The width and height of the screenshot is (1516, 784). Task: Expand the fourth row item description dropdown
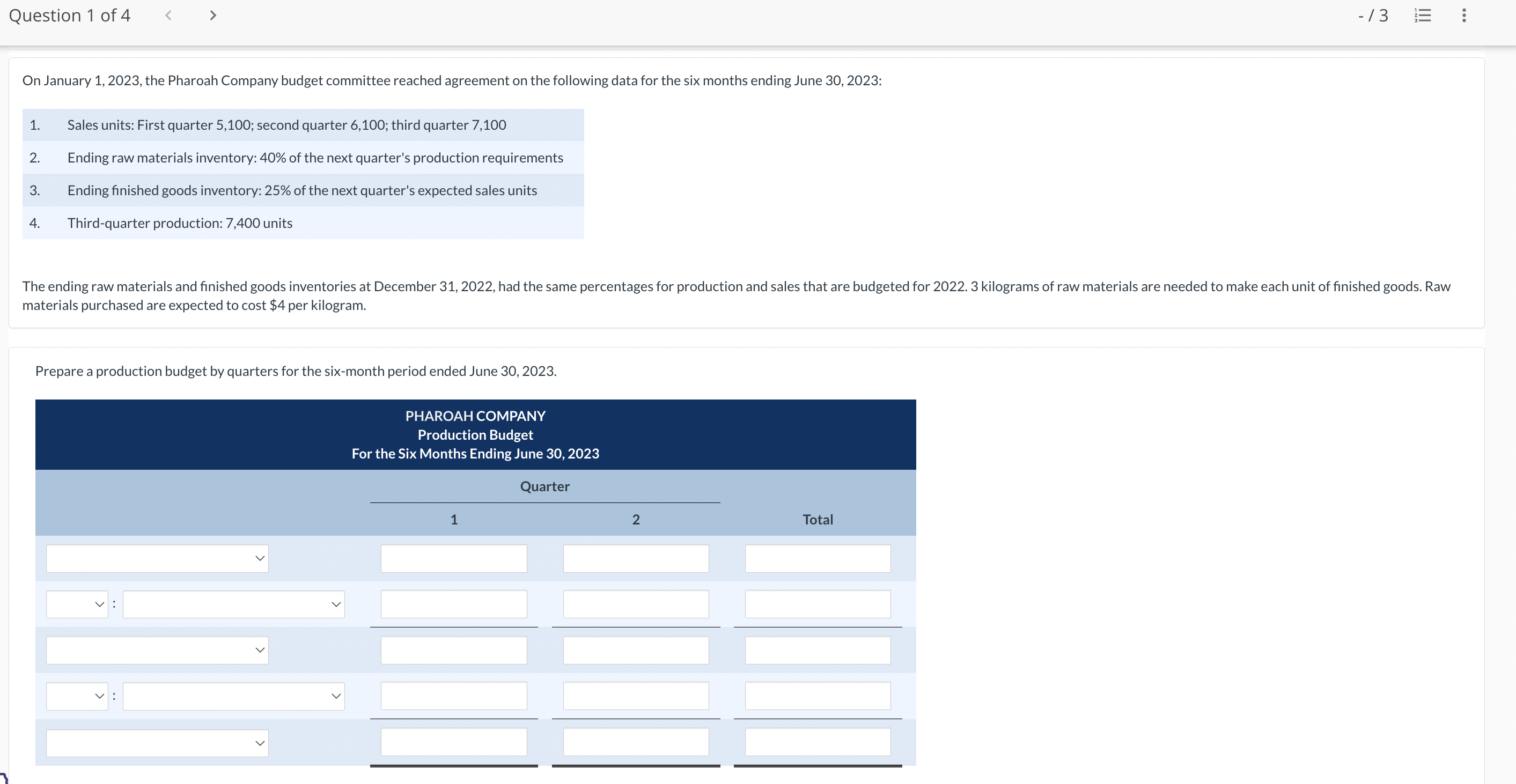coord(234,696)
